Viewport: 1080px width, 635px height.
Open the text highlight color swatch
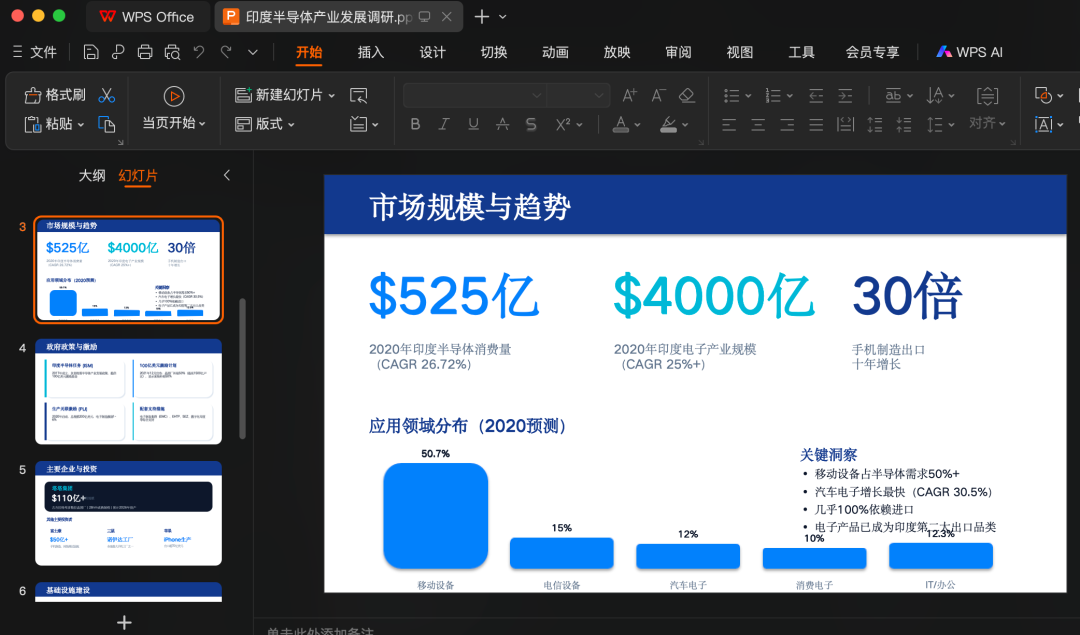(668, 125)
